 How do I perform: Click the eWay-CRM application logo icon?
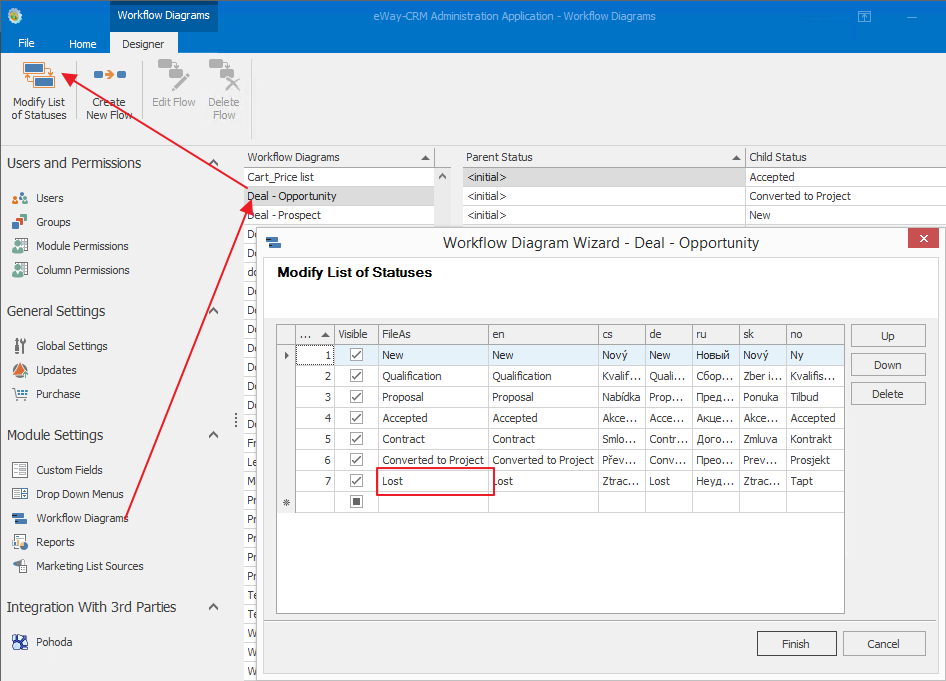pos(15,16)
